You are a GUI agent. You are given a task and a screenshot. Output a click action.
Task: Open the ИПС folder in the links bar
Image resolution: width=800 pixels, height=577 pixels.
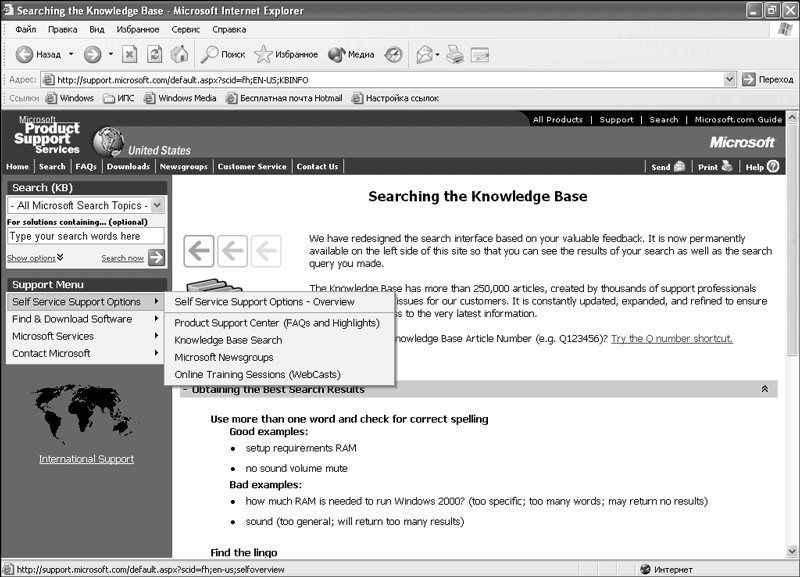119,98
